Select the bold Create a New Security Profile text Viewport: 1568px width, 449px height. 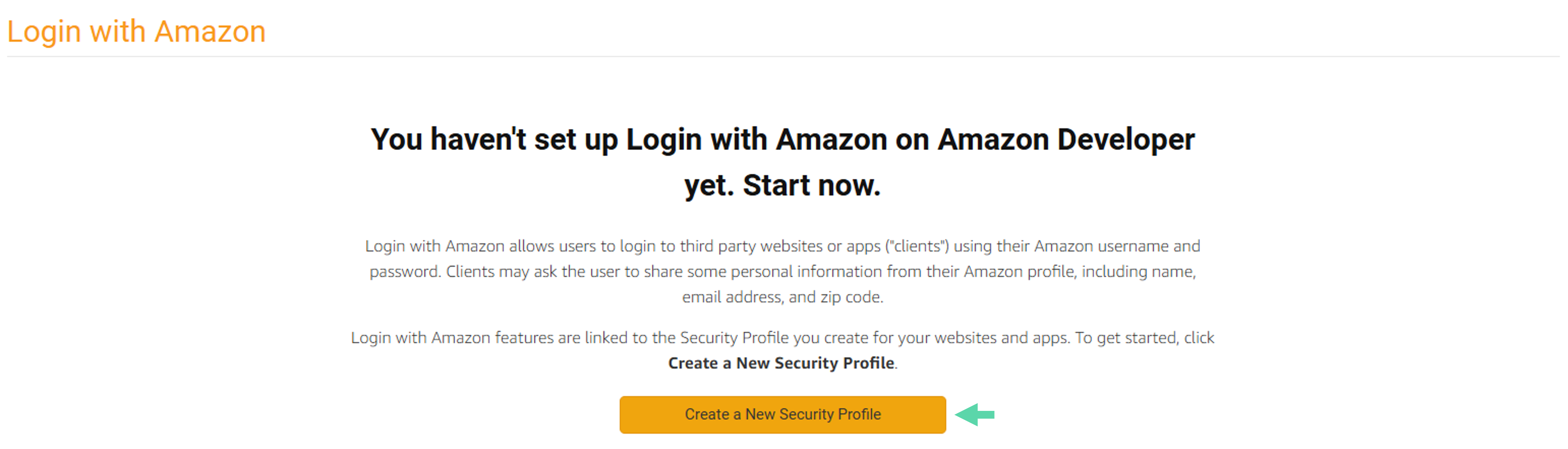pos(781,363)
